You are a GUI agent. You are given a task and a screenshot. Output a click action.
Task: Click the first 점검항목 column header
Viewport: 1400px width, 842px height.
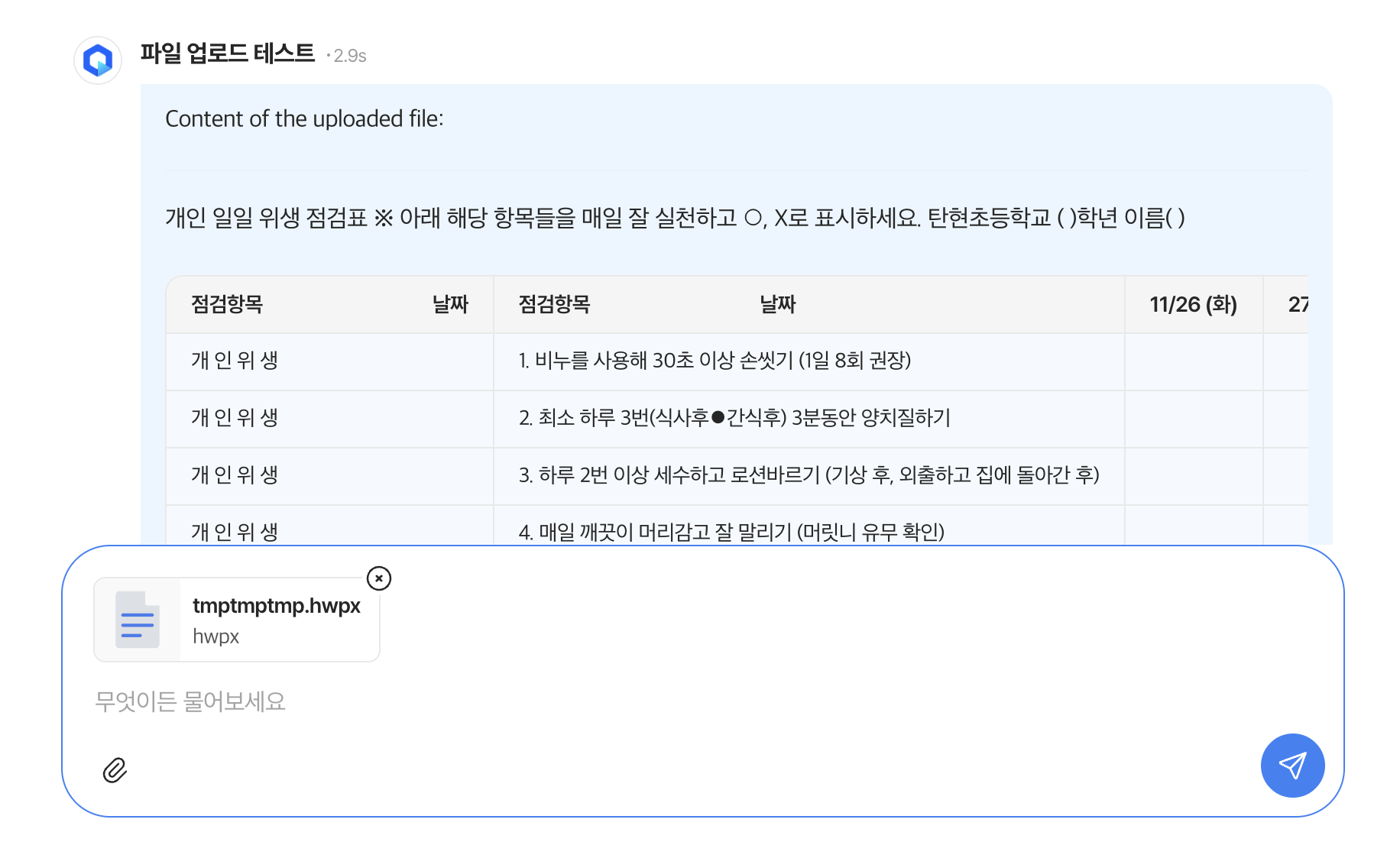click(227, 305)
